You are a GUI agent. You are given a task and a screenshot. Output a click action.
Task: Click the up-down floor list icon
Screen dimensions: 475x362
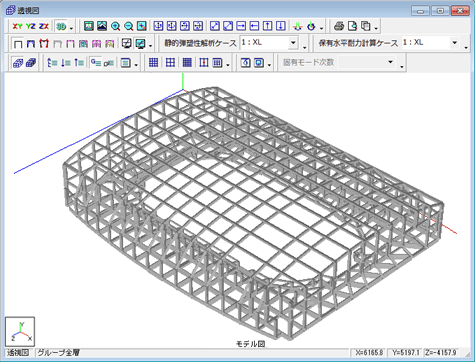tap(52, 62)
